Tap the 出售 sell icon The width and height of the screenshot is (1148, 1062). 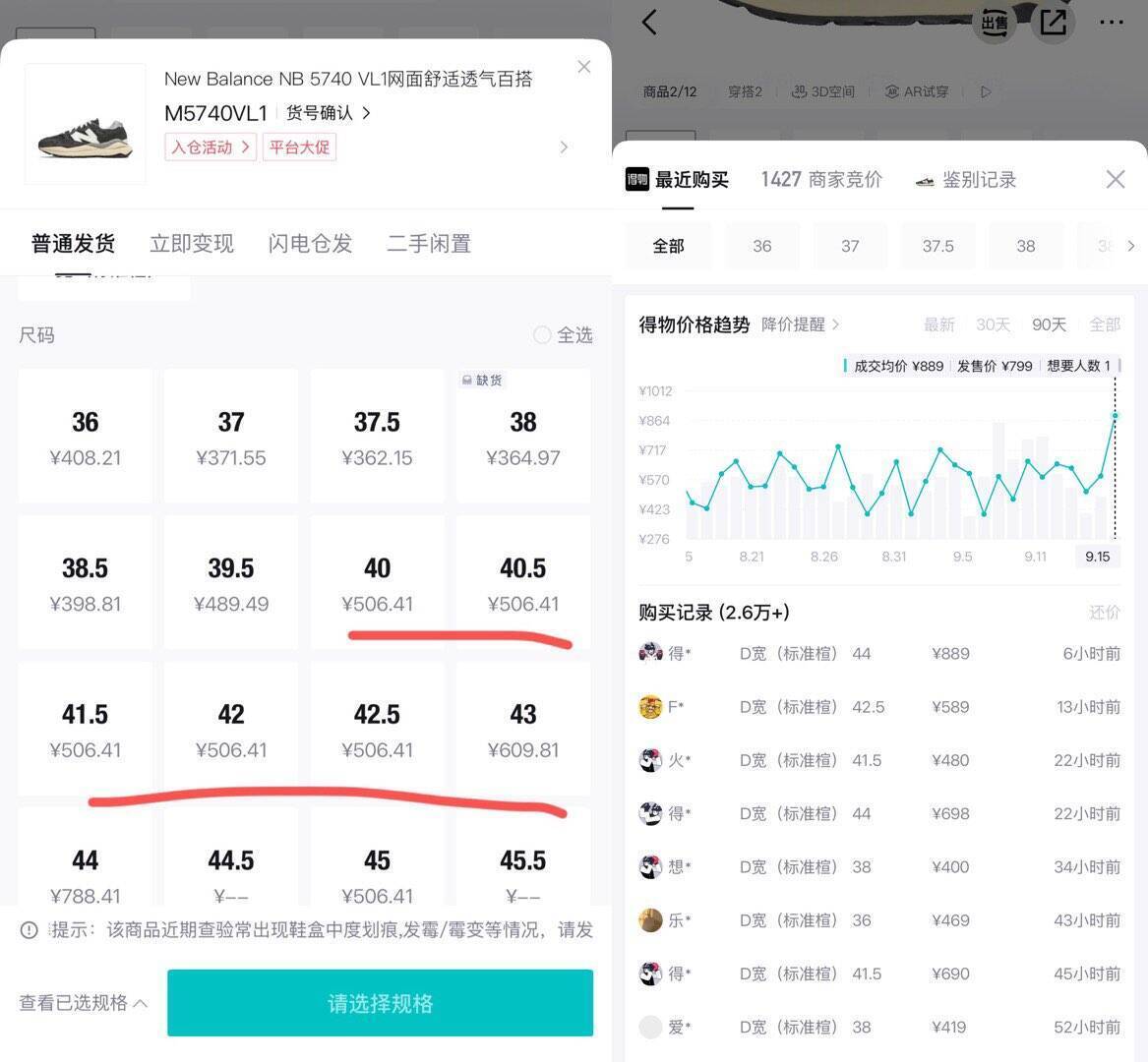click(995, 23)
